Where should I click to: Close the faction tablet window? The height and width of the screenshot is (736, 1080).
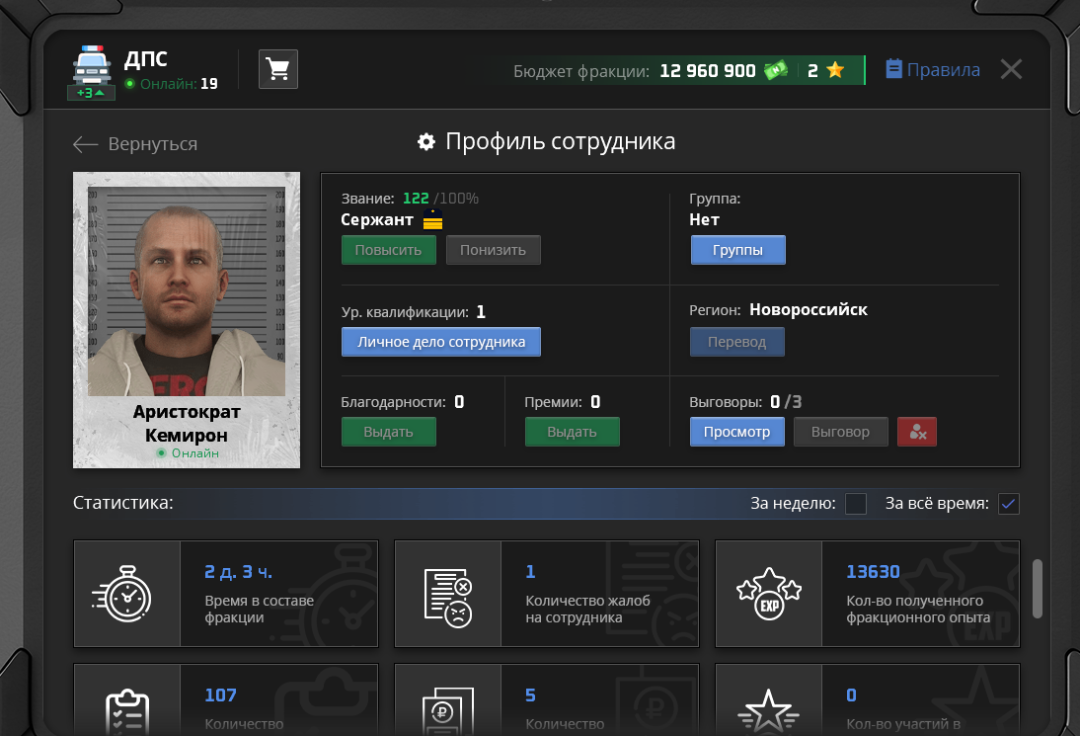pos(1010,69)
